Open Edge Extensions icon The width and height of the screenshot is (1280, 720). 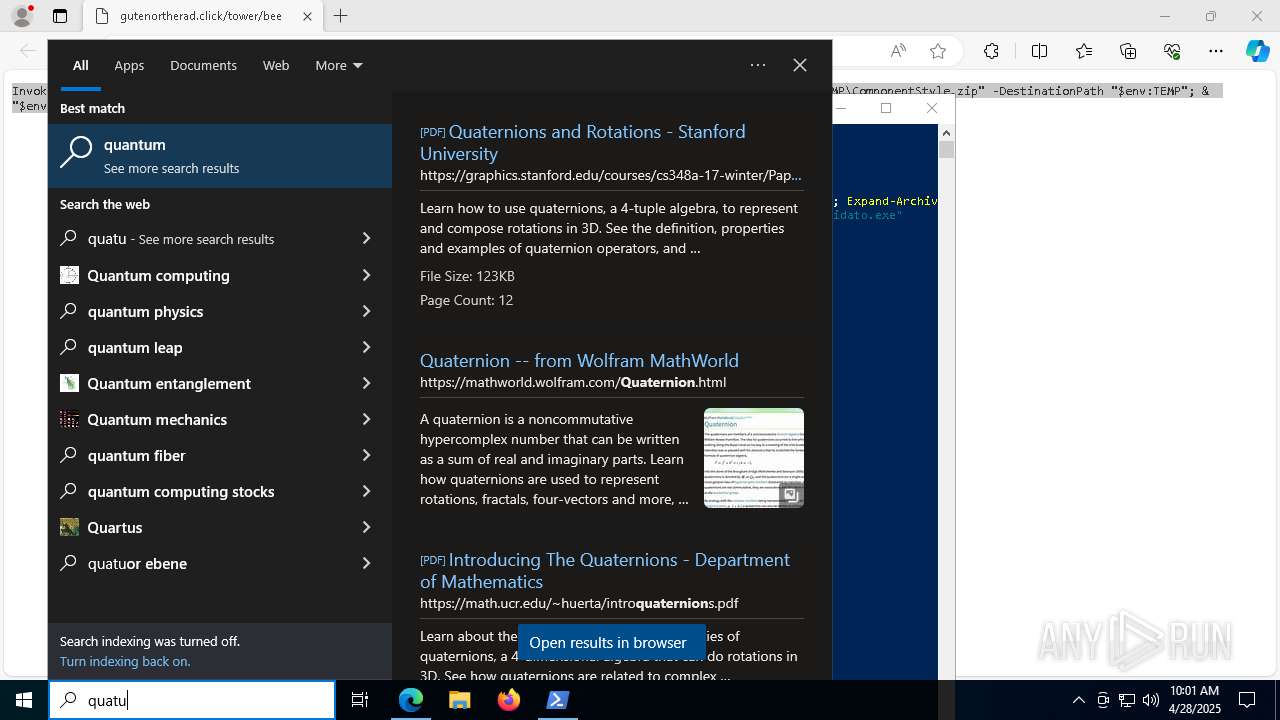(991, 51)
